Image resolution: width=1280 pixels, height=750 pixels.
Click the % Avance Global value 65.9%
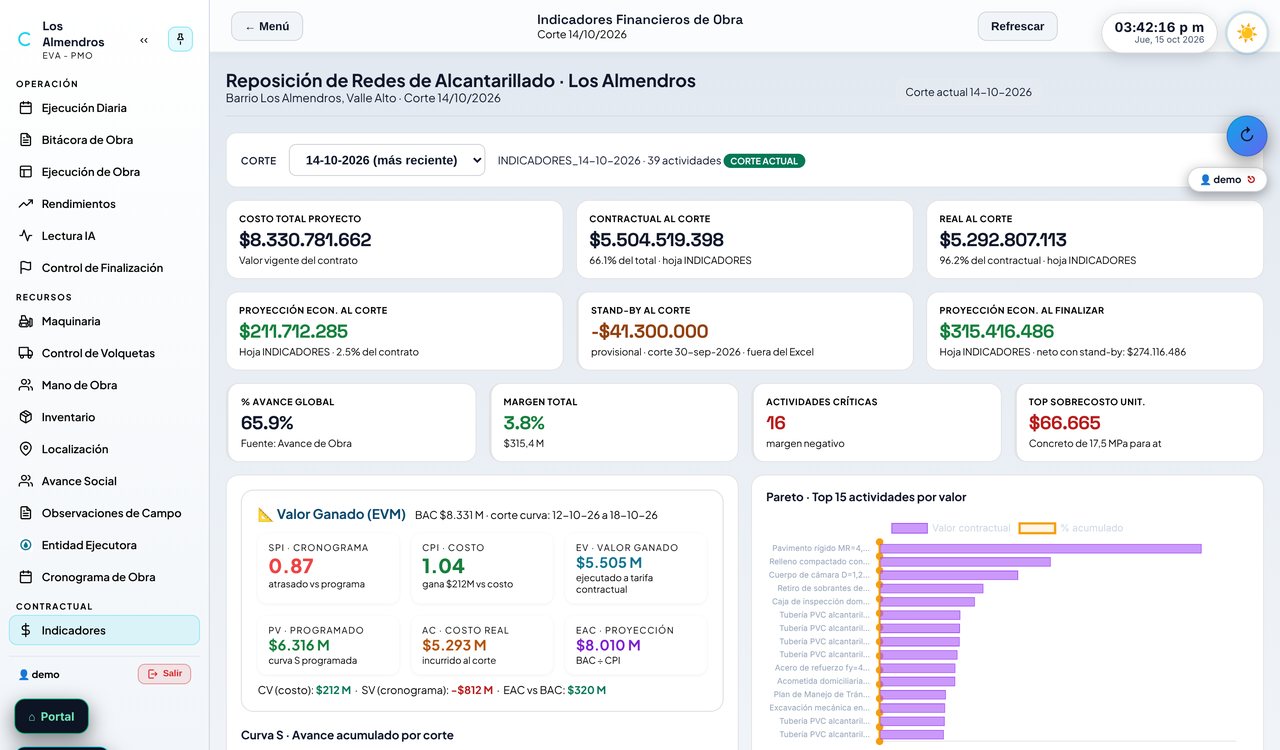267,423
